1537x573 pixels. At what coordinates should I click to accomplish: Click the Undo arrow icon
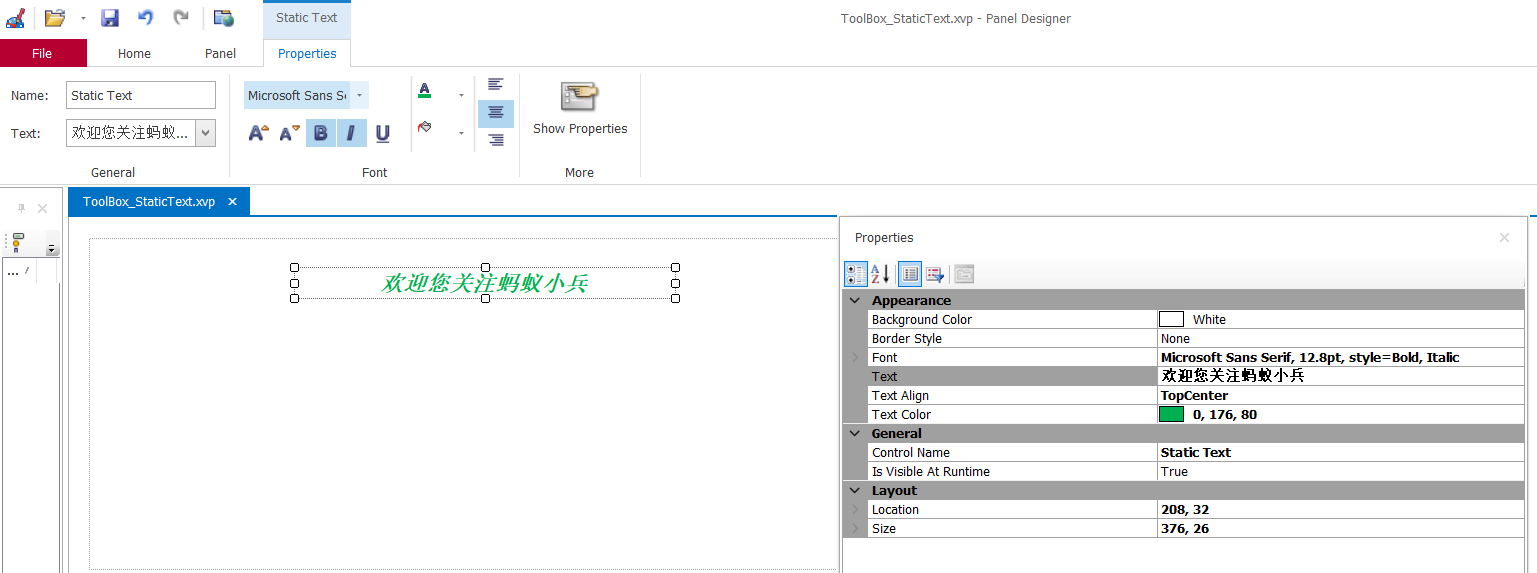(x=146, y=18)
